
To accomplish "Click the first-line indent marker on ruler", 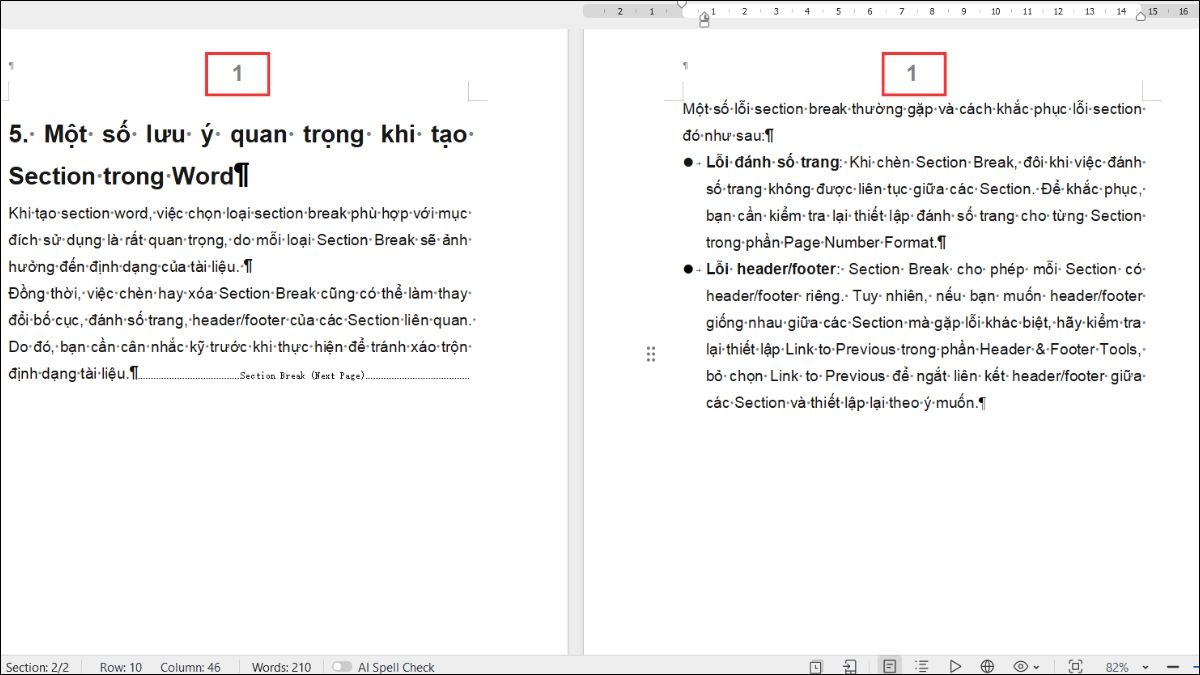I will tap(683, 5).
